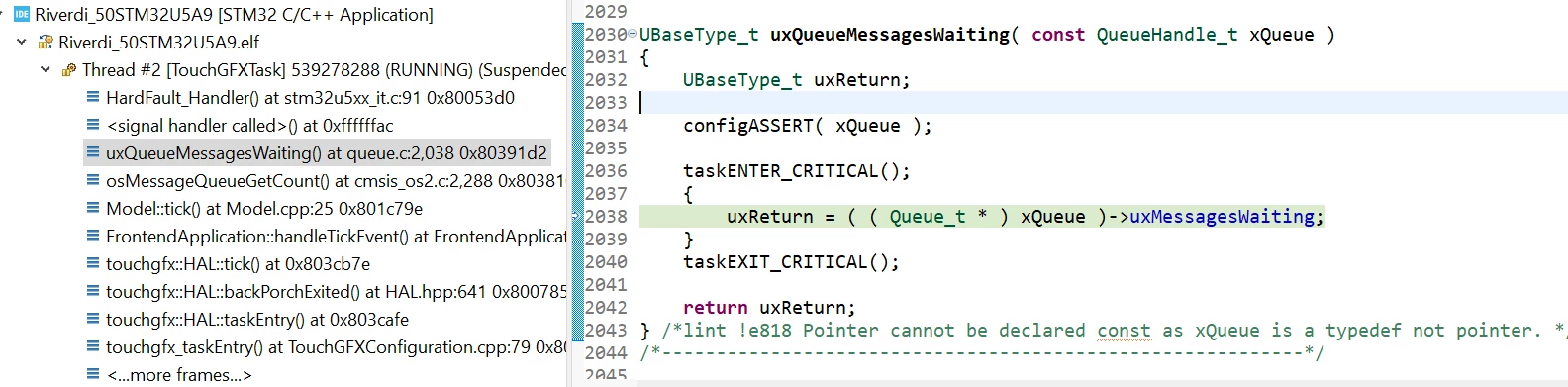Click stack frame icon for FrontendApplication::handleTickEvent()
This screenshot has height=387, width=1568.
[x=93, y=236]
